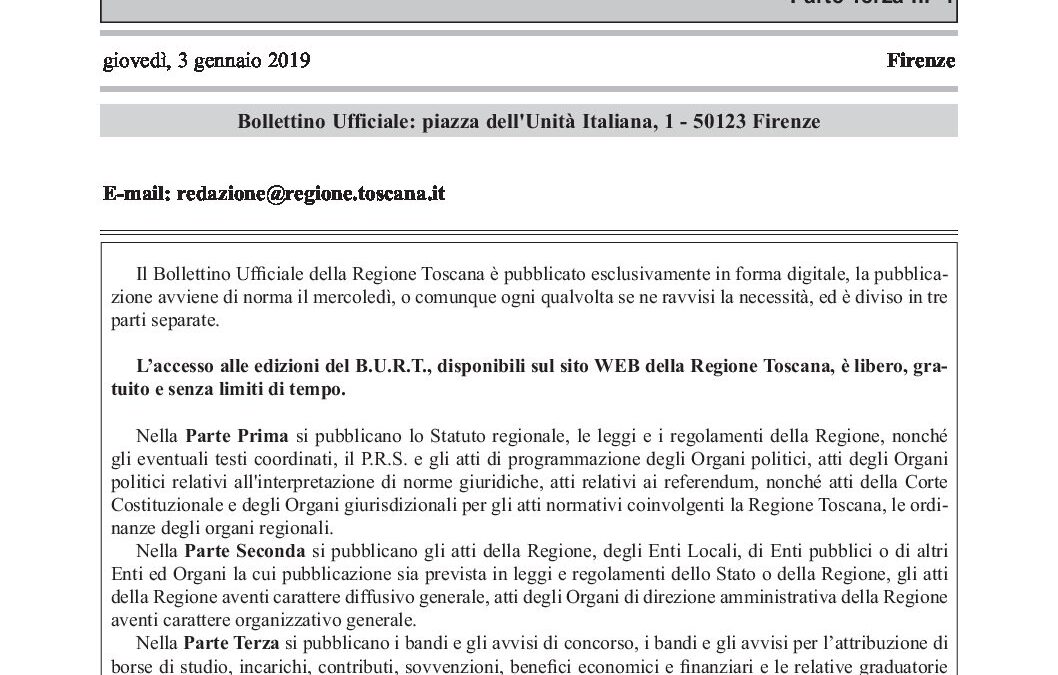Click the date "giovedì, 3 gennaio 2019"
Image resolution: width=1058 pixels, height=675 pixels.
coord(206,61)
